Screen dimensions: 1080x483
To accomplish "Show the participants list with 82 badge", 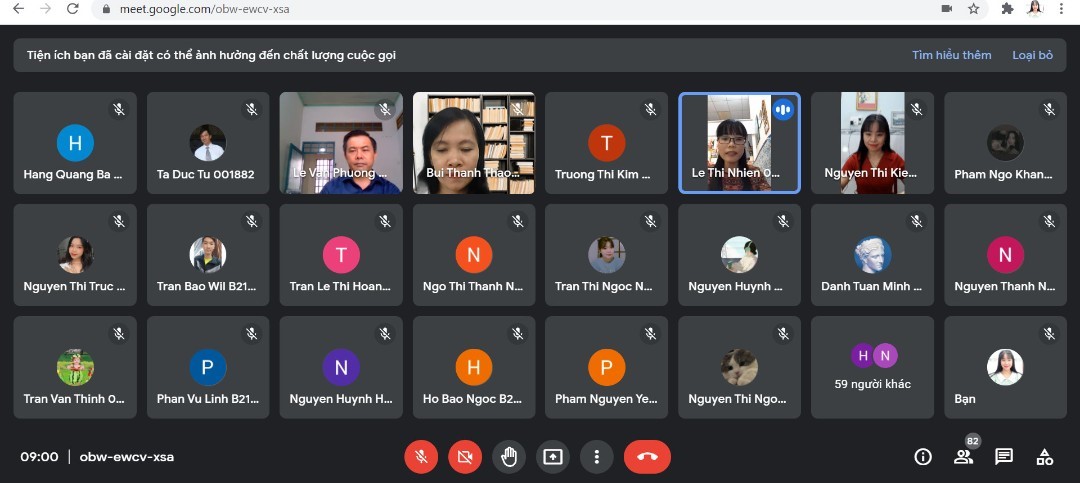I will tap(963, 457).
